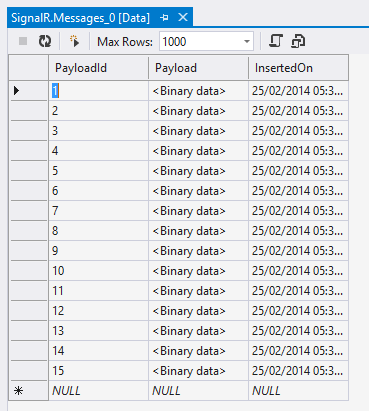Select the new row header with asterisk
Viewport: 369px width, 411px height.
tap(29, 391)
